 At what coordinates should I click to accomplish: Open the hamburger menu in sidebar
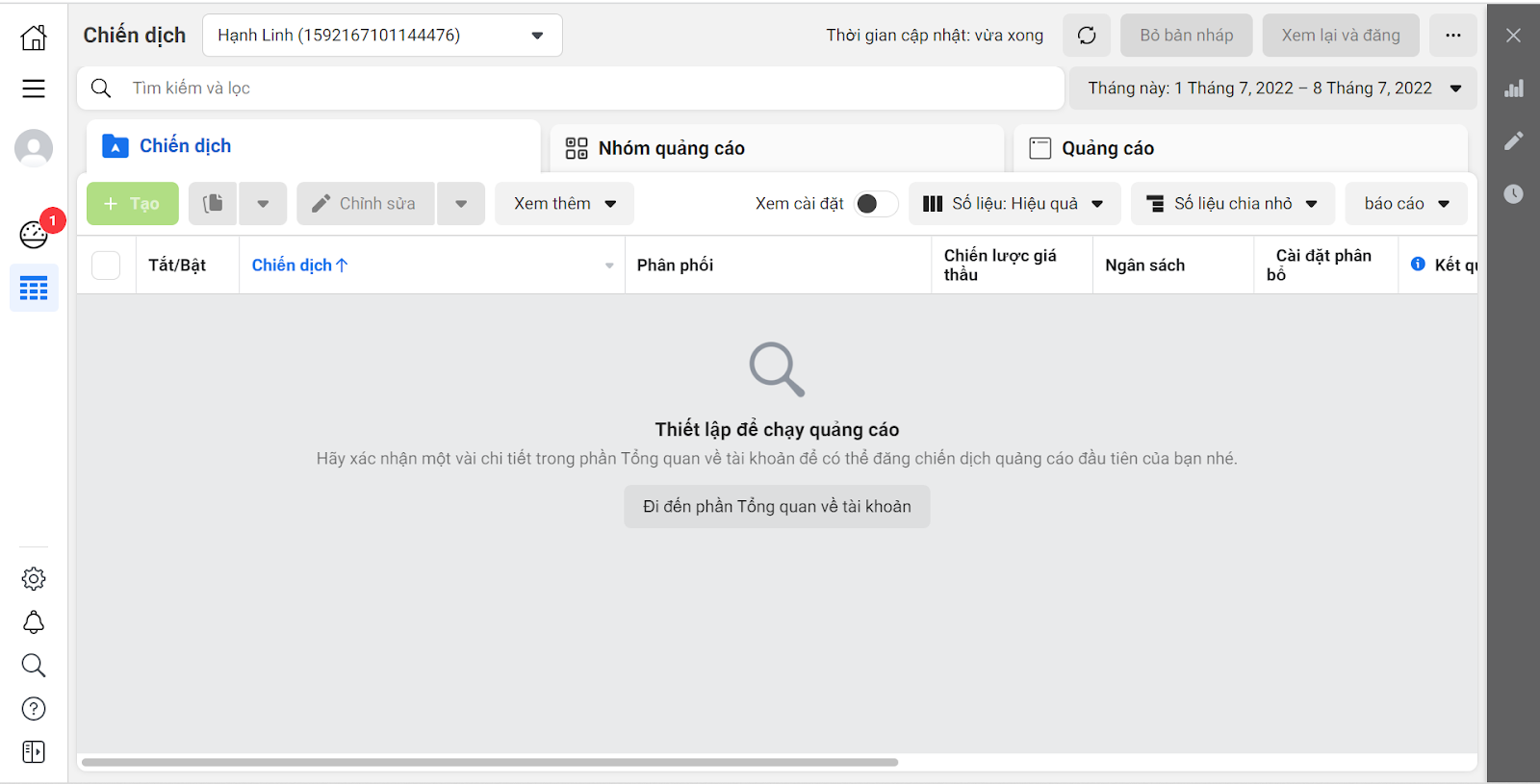(34, 89)
